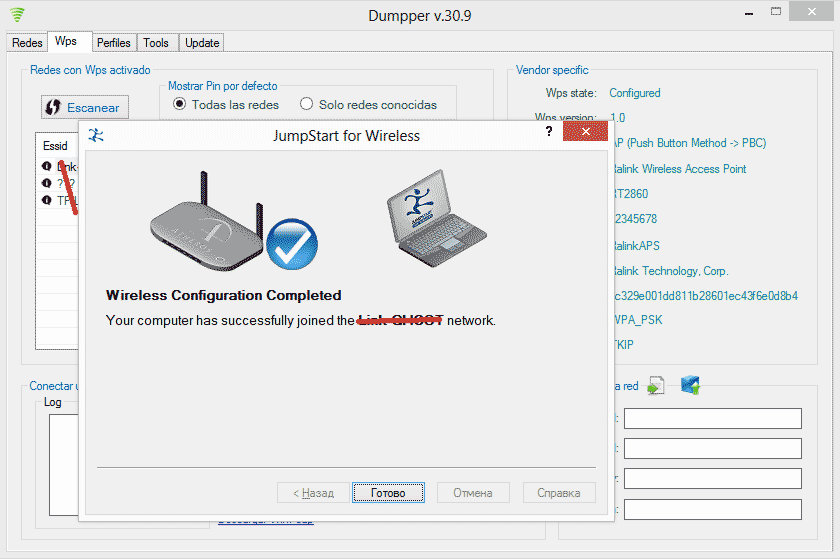
Task: Click the partially hidden Descargar link
Action: click(266, 522)
